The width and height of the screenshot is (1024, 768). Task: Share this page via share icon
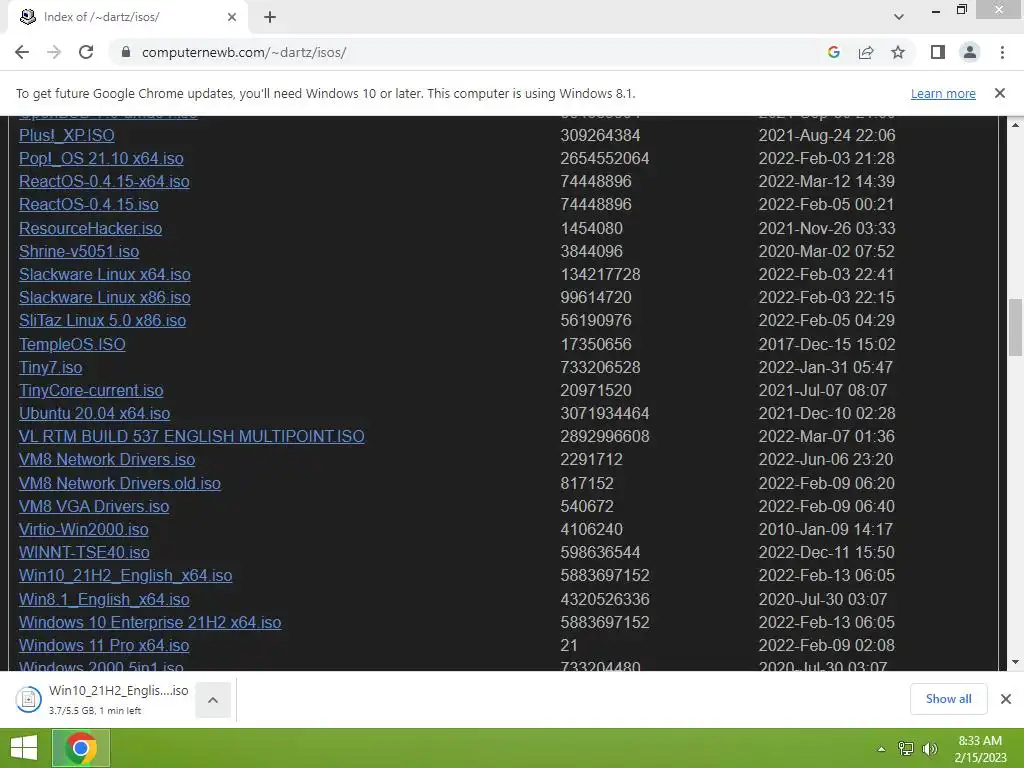click(x=866, y=52)
